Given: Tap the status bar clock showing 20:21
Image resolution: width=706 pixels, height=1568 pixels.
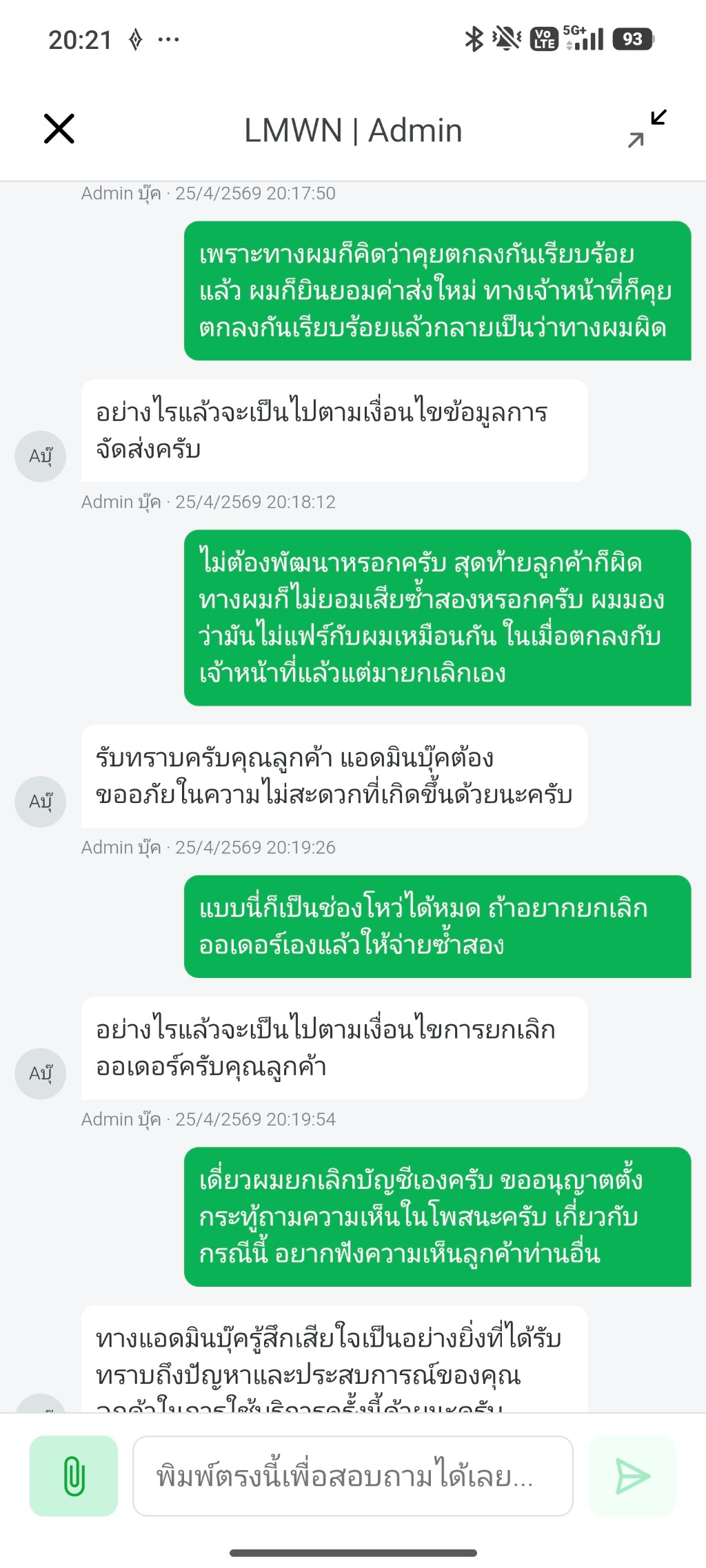Looking at the screenshot, I should pyautogui.click(x=80, y=40).
